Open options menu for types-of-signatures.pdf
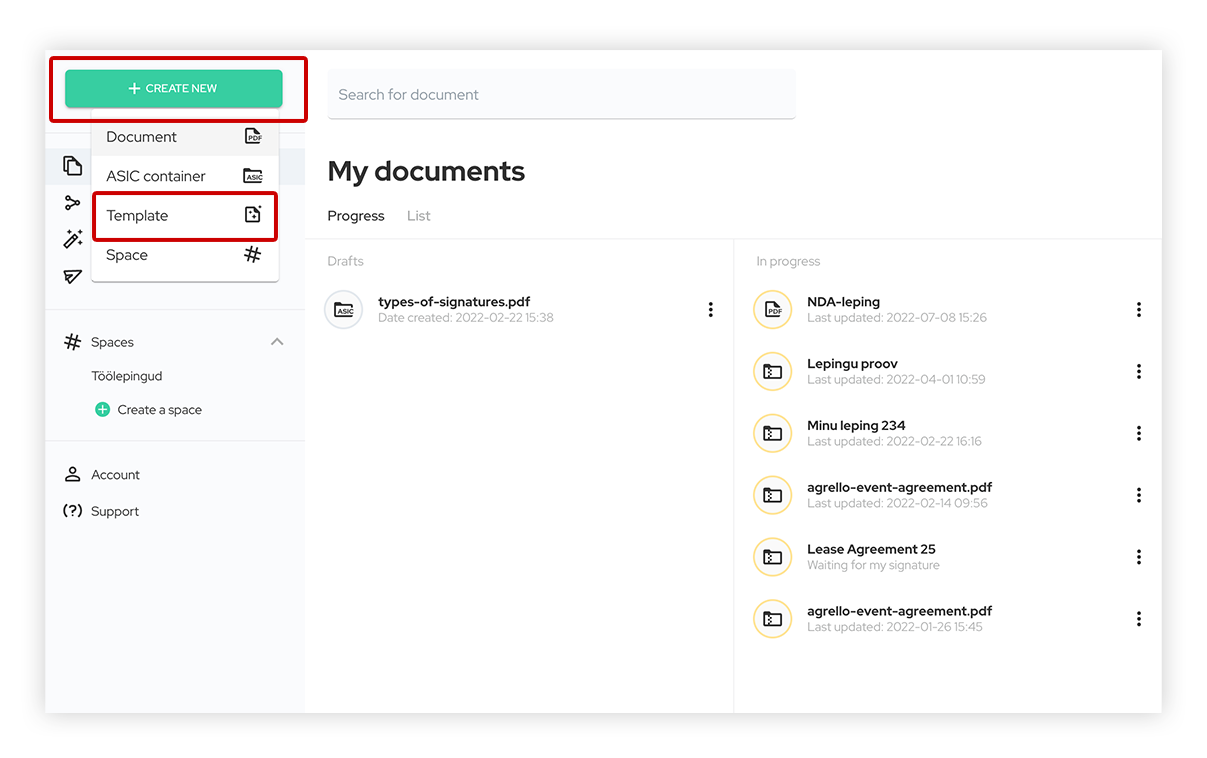 coord(710,310)
